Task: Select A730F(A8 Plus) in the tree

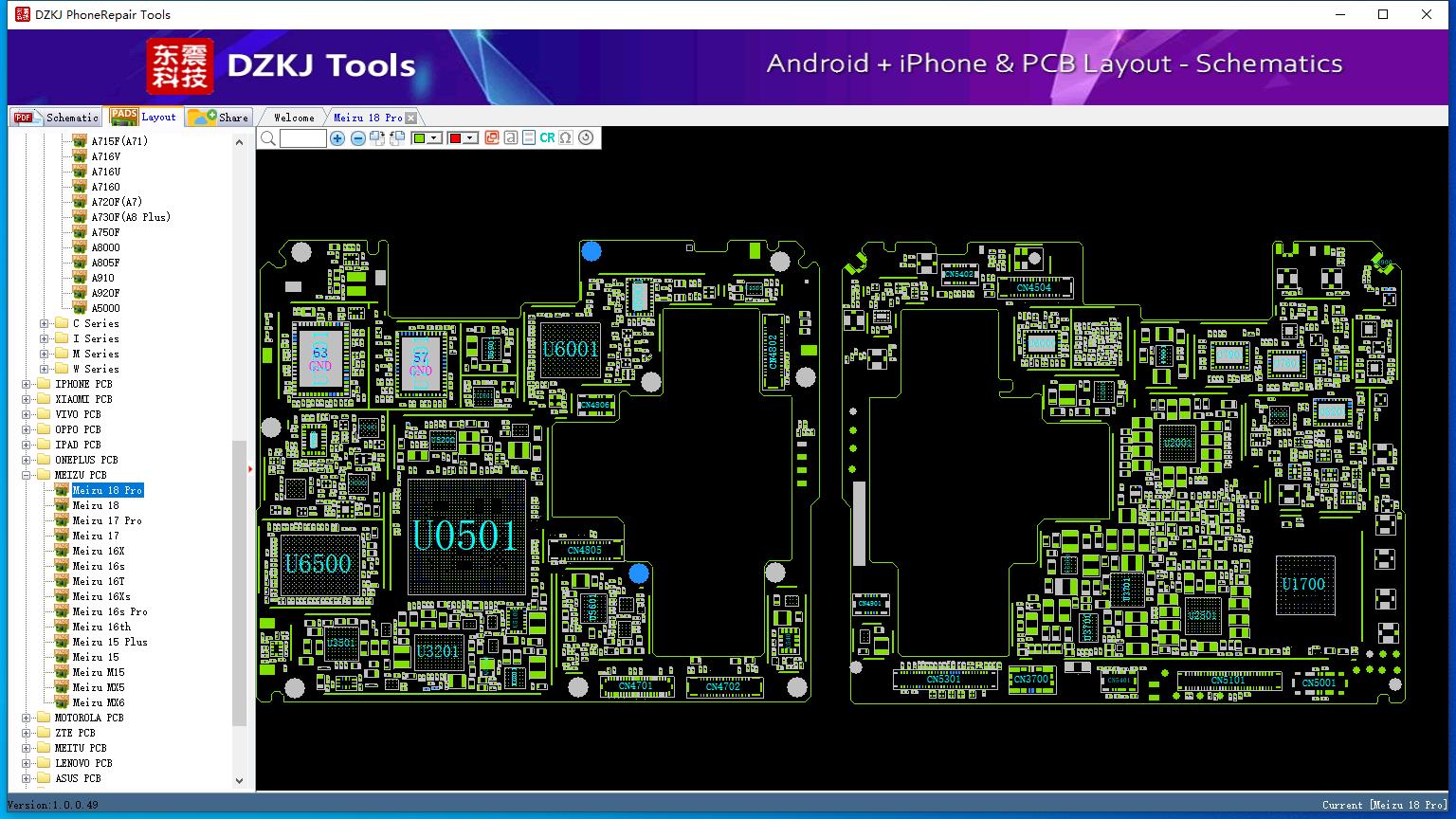Action: 131,217
